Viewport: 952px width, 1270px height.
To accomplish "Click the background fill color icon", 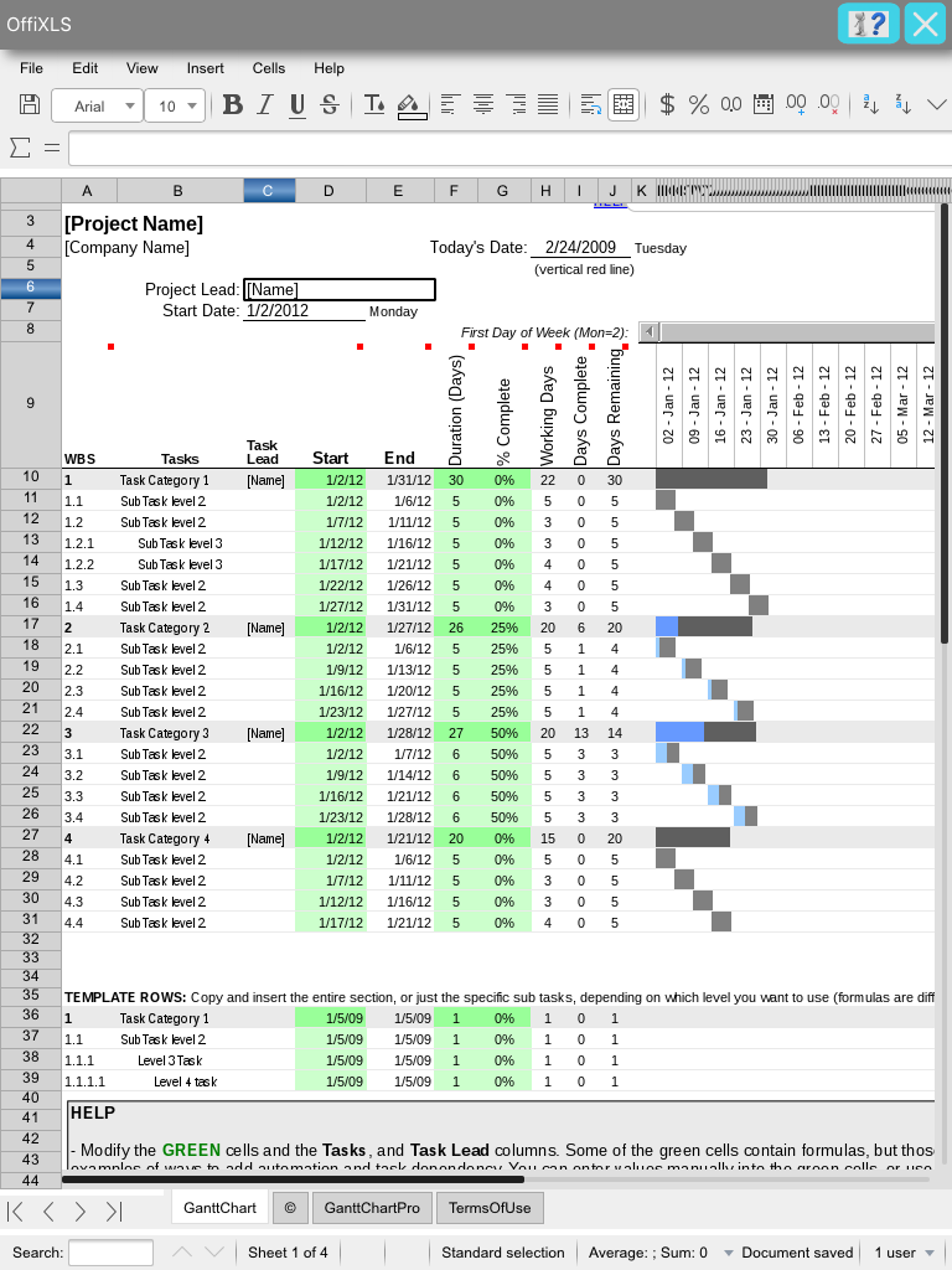I will pyautogui.click(x=411, y=106).
